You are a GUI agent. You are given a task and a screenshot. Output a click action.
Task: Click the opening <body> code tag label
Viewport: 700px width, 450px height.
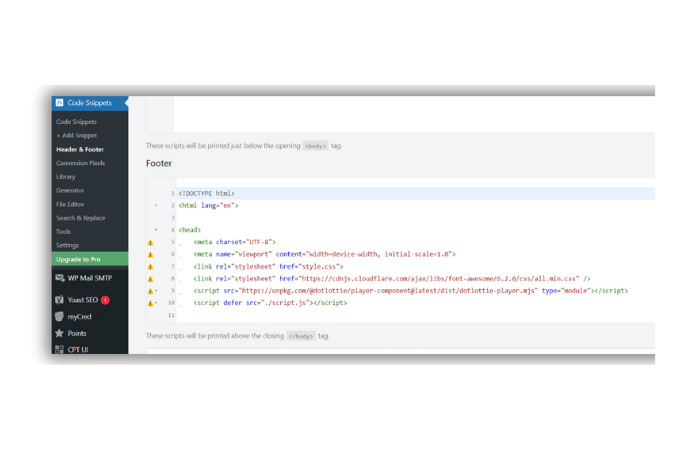tap(315, 146)
